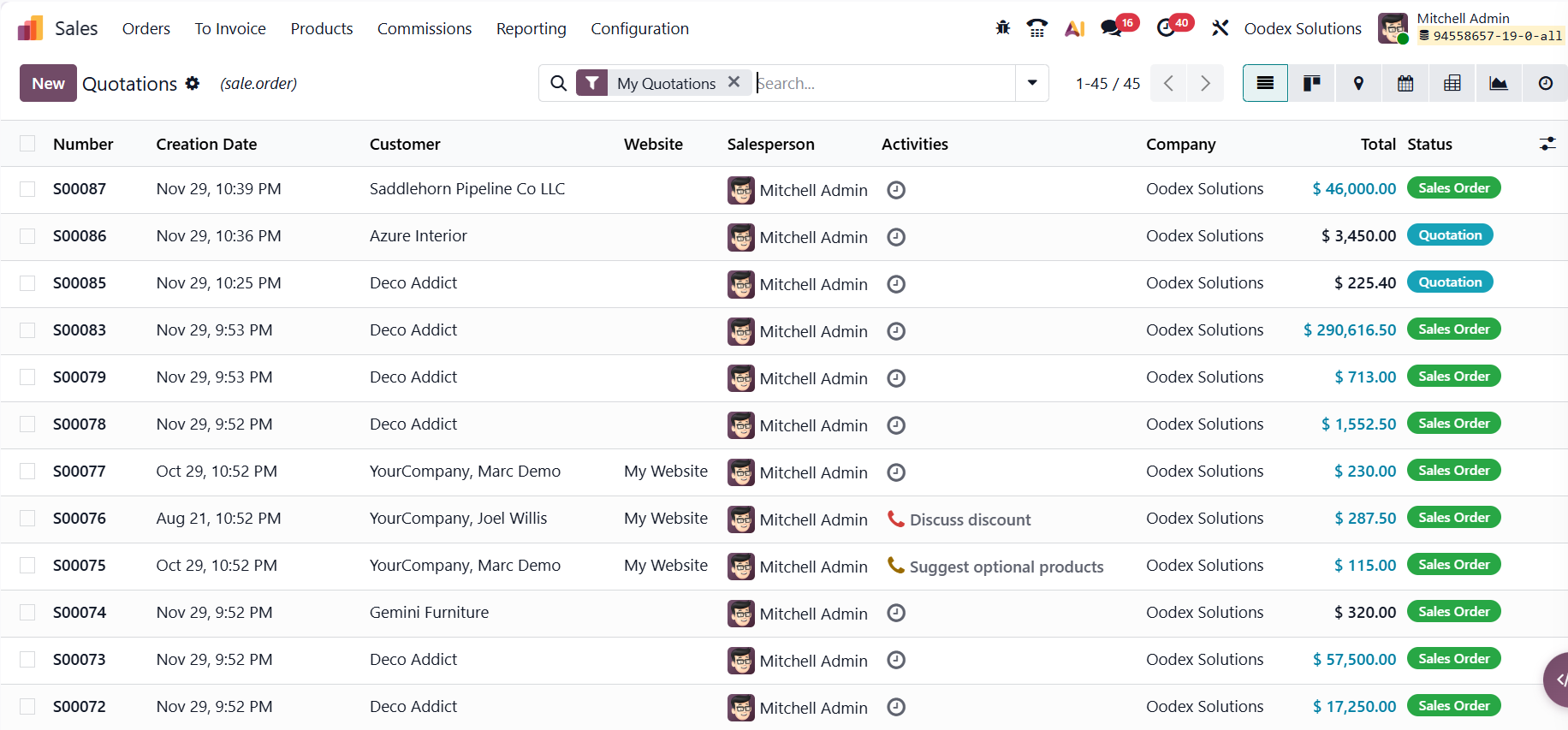Image resolution: width=1568 pixels, height=730 pixels.
Task: Switch to Kanban view
Action: click(1311, 83)
